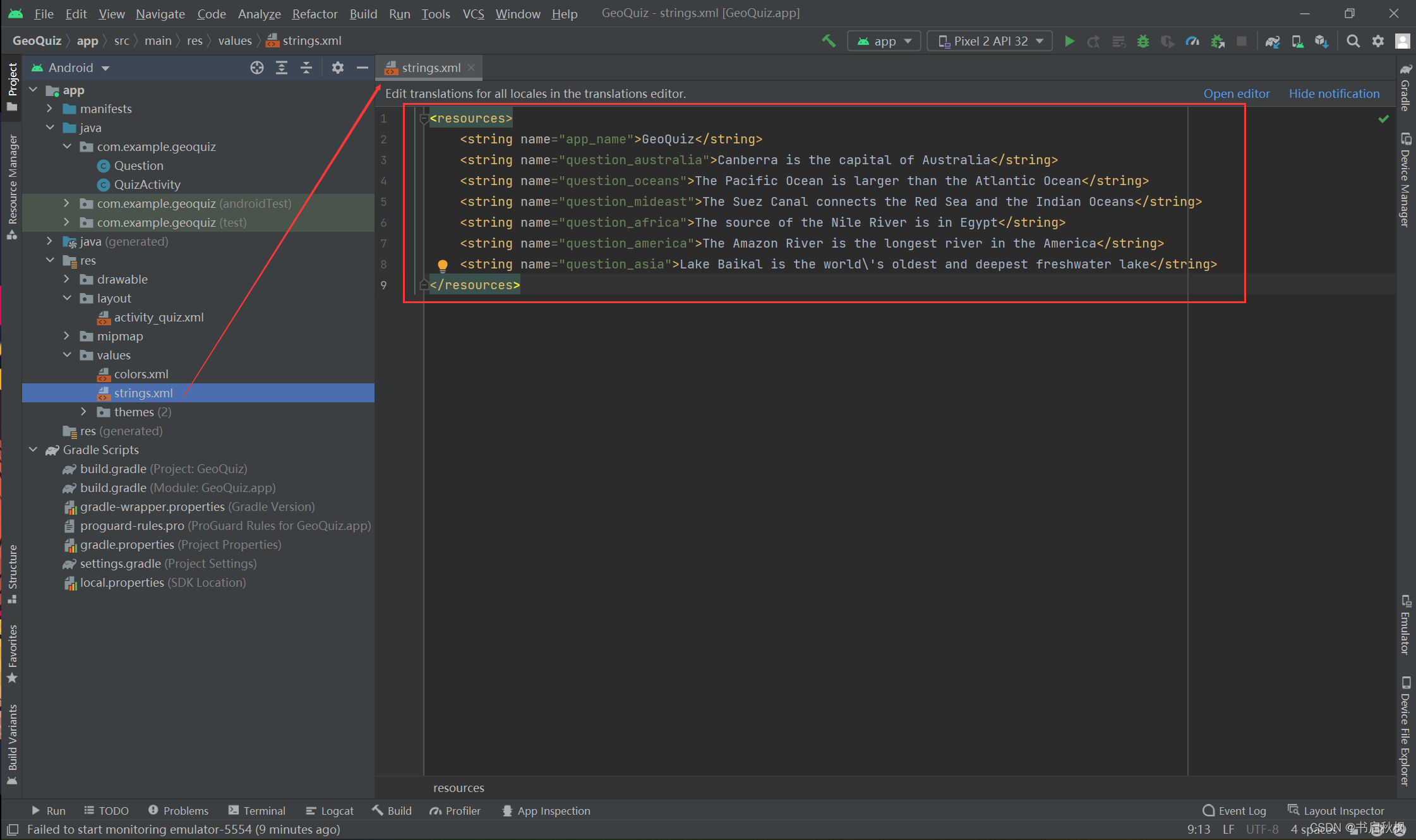The image size is (1416, 840).
Task: Start the Debugger with the bug icon
Action: (1143, 40)
